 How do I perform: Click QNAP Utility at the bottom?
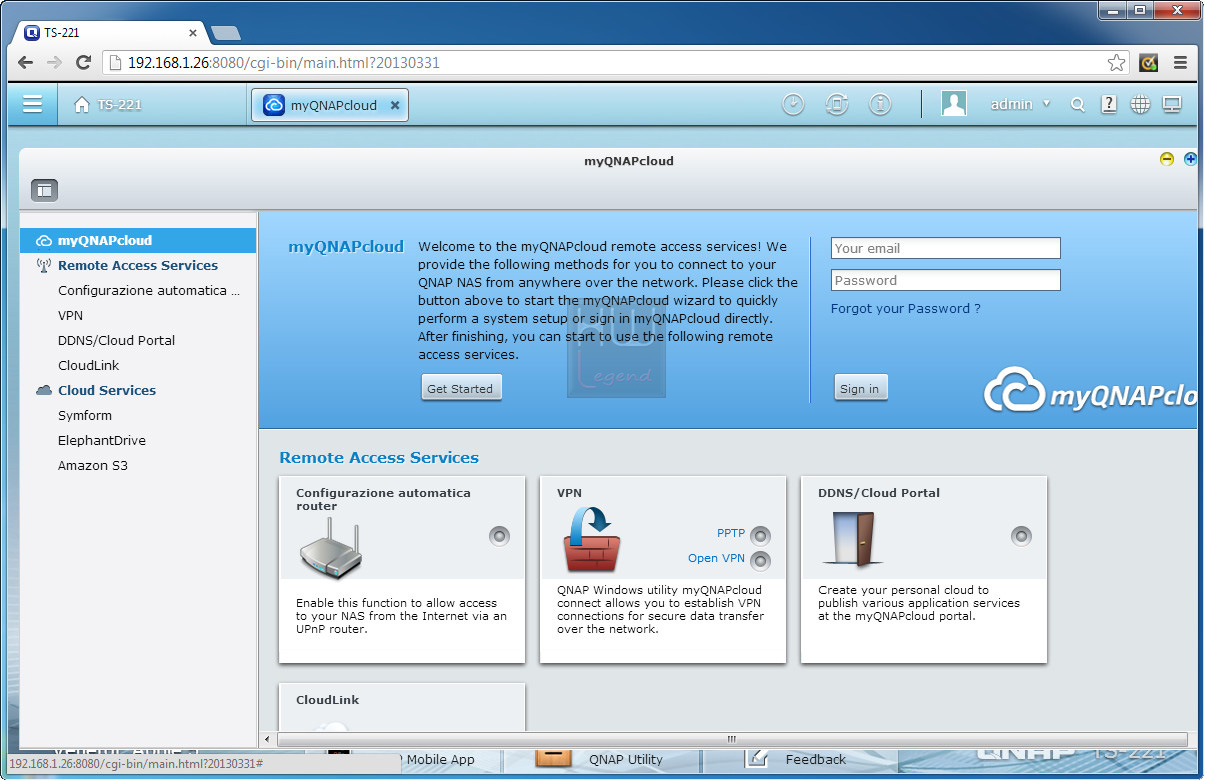tap(626, 759)
